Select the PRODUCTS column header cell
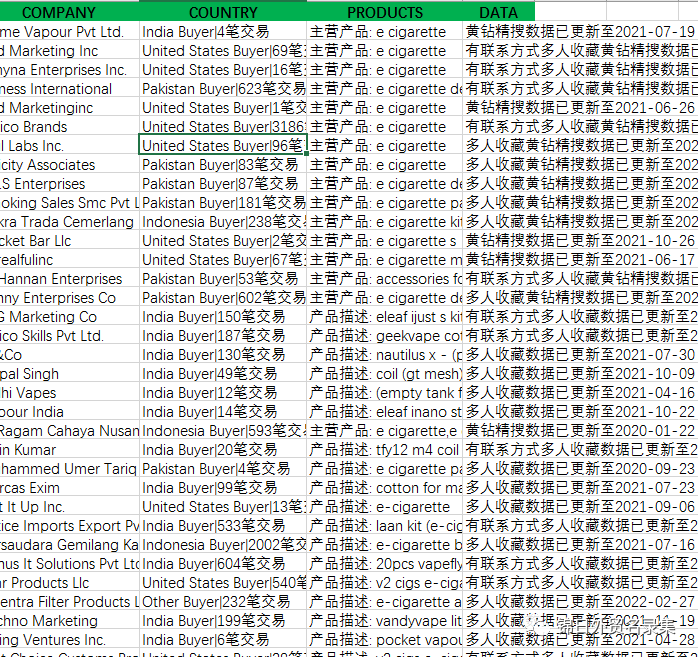The width and height of the screenshot is (698, 657). coord(385,12)
